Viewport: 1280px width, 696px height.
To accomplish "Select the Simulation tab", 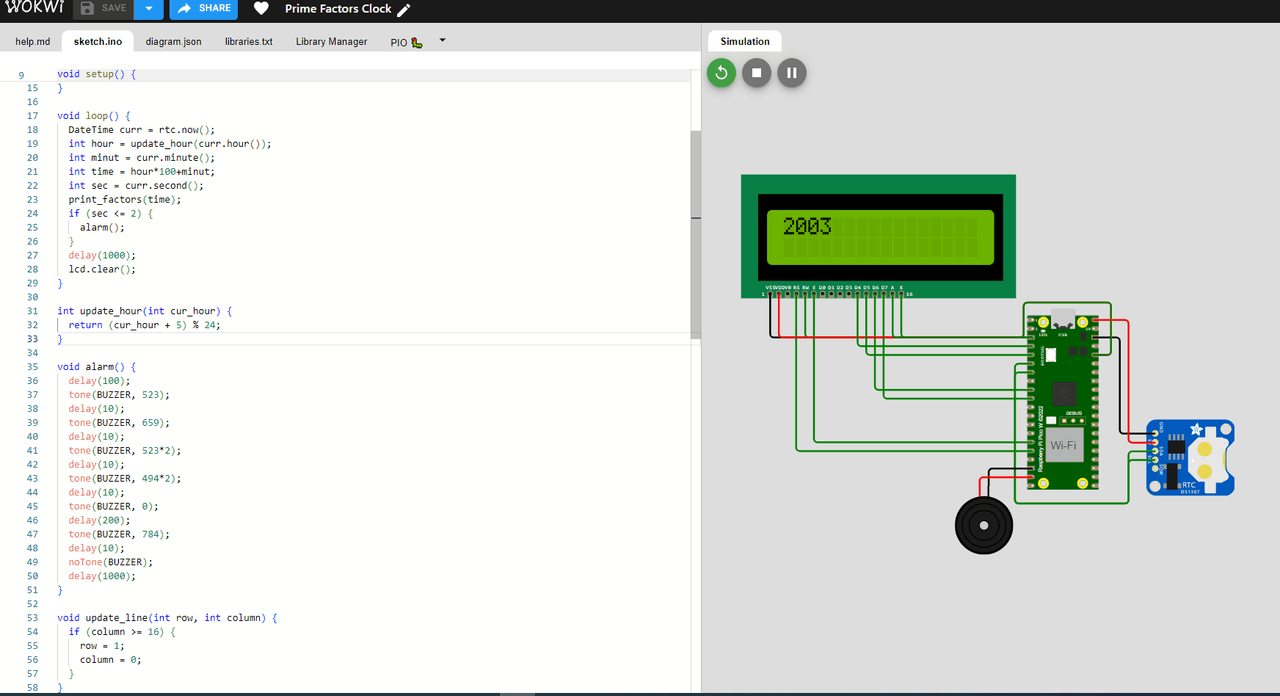I will (745, 41).
